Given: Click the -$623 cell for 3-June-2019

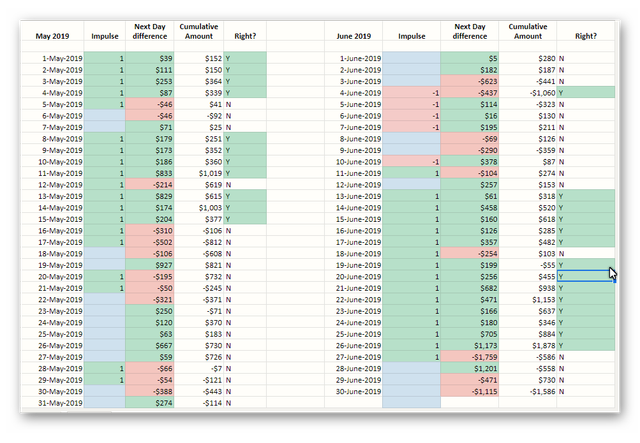Looking at the screenshot, I should coord(469,81).
